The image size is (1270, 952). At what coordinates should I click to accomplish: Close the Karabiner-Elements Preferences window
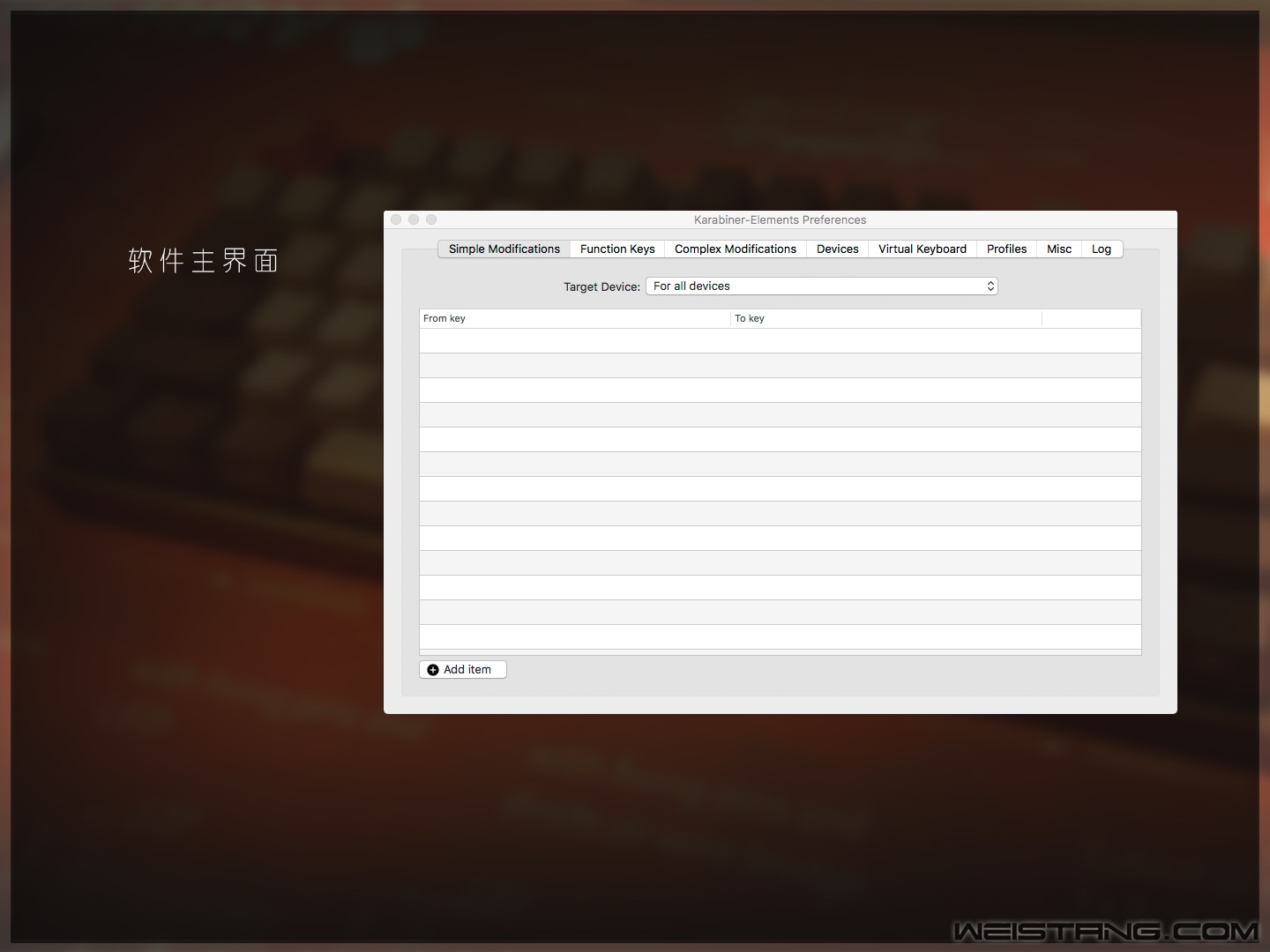pyautogui.click(x=396, y=219)
